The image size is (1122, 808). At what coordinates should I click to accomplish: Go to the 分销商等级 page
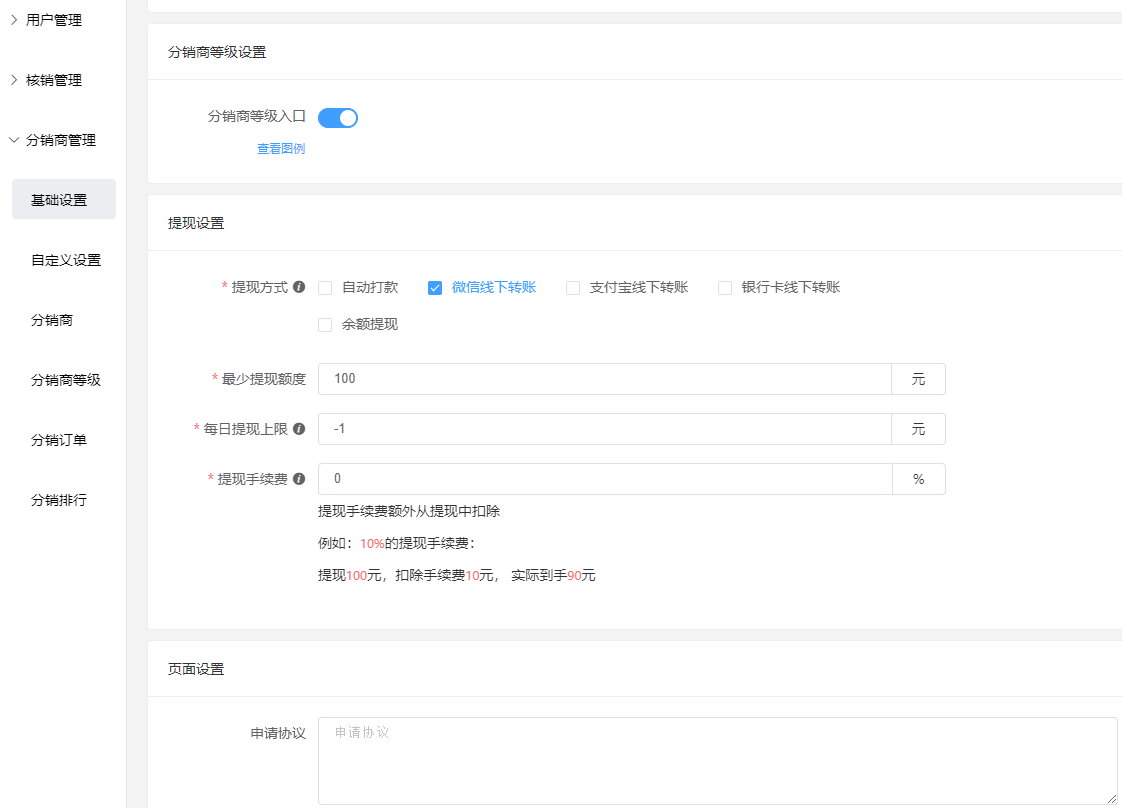tap(66, 380)
